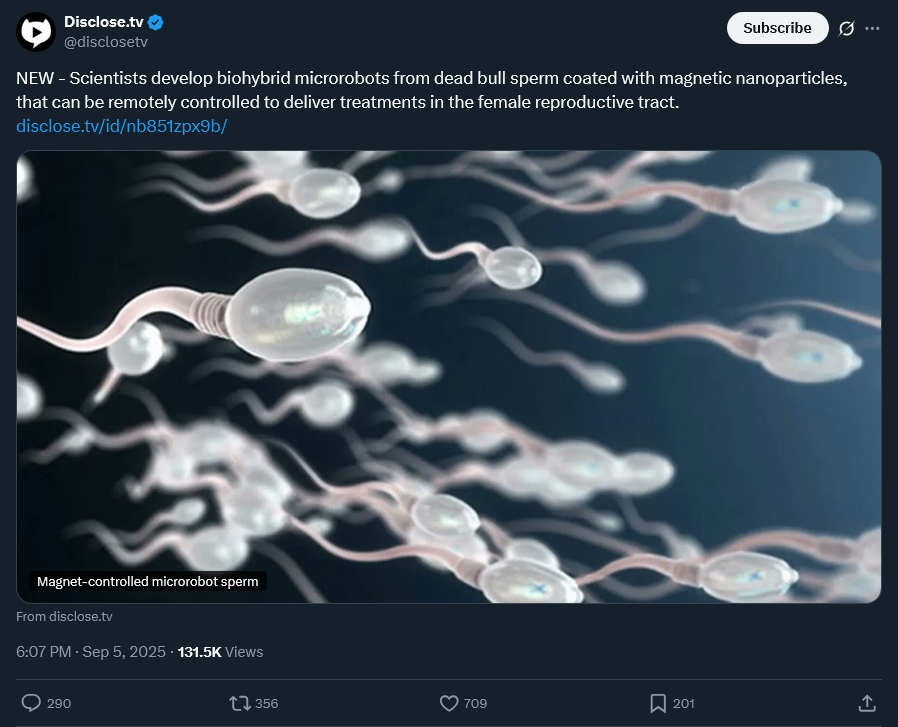This screenshot has width=898, height=727.
Task: Click the "From disclose.tv" source text
Action: [65, 617]
